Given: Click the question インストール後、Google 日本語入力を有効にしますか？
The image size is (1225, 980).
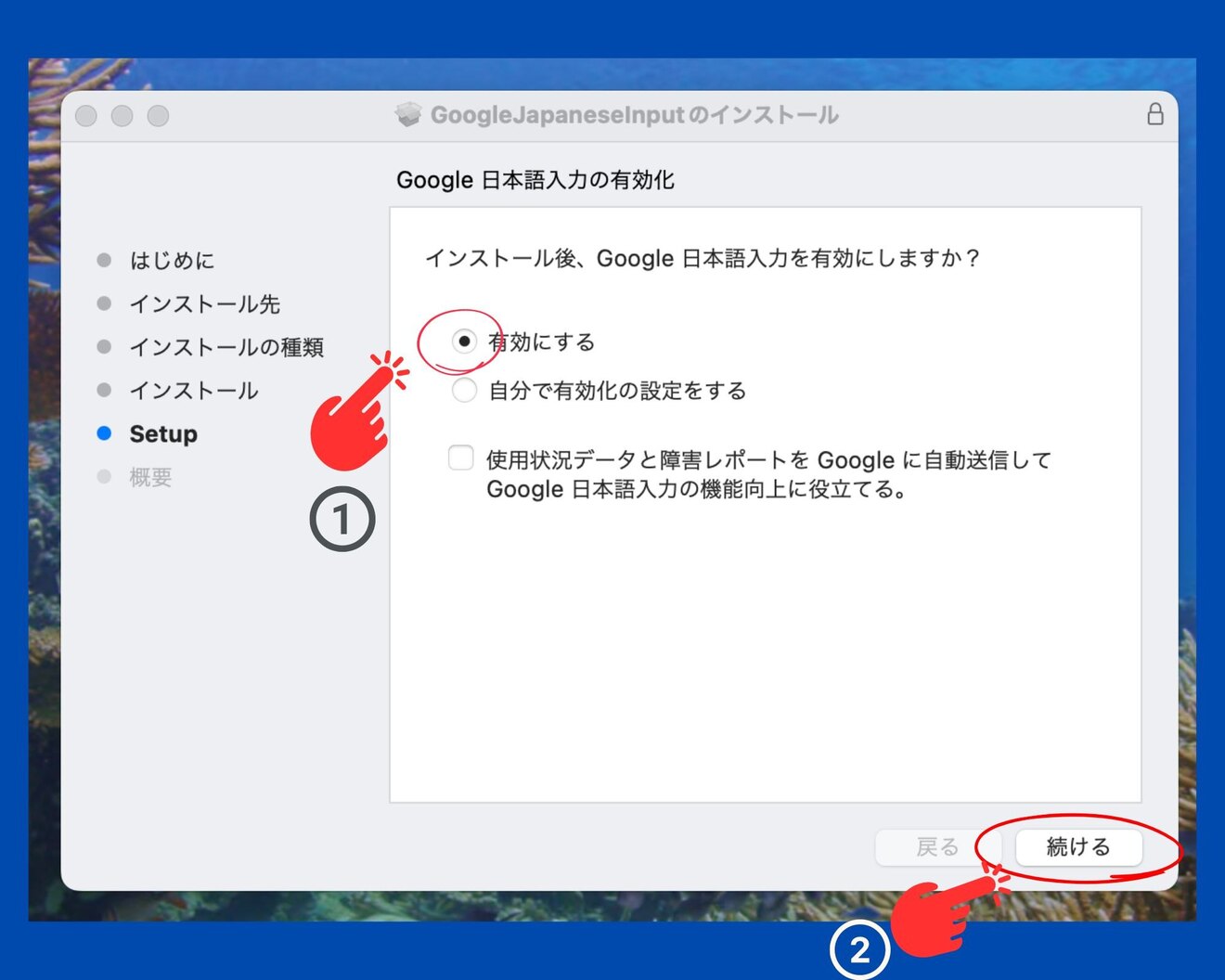Looking at the screenshot, I should (x=703, y=258).
